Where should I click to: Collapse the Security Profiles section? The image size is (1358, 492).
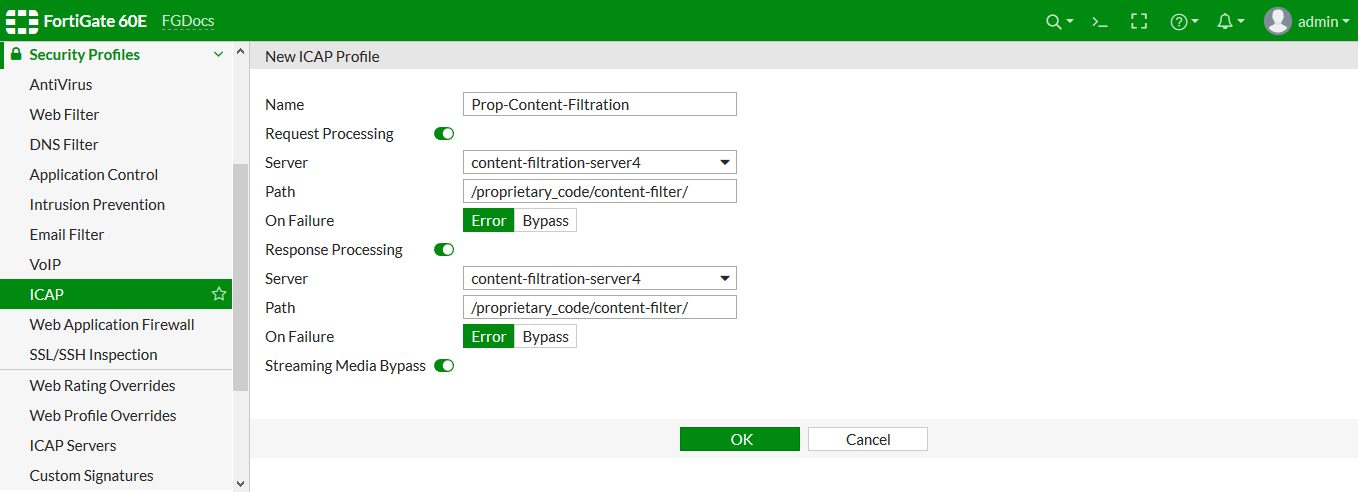[219, 55]
